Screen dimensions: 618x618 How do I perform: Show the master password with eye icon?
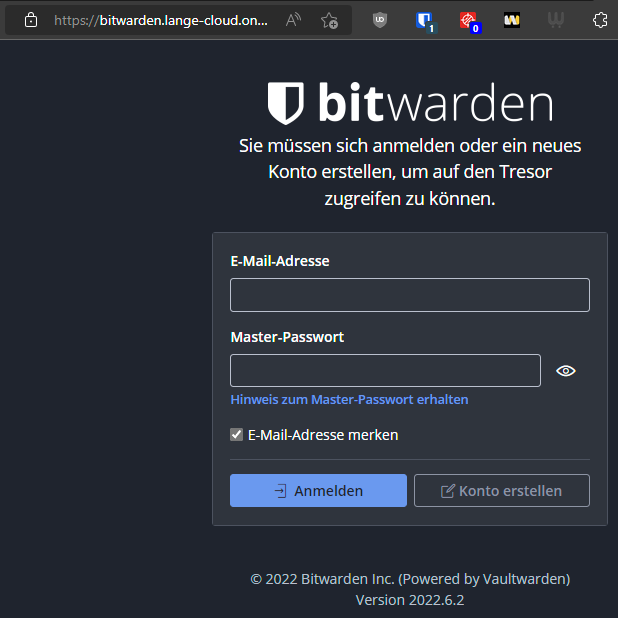point(566,371)
